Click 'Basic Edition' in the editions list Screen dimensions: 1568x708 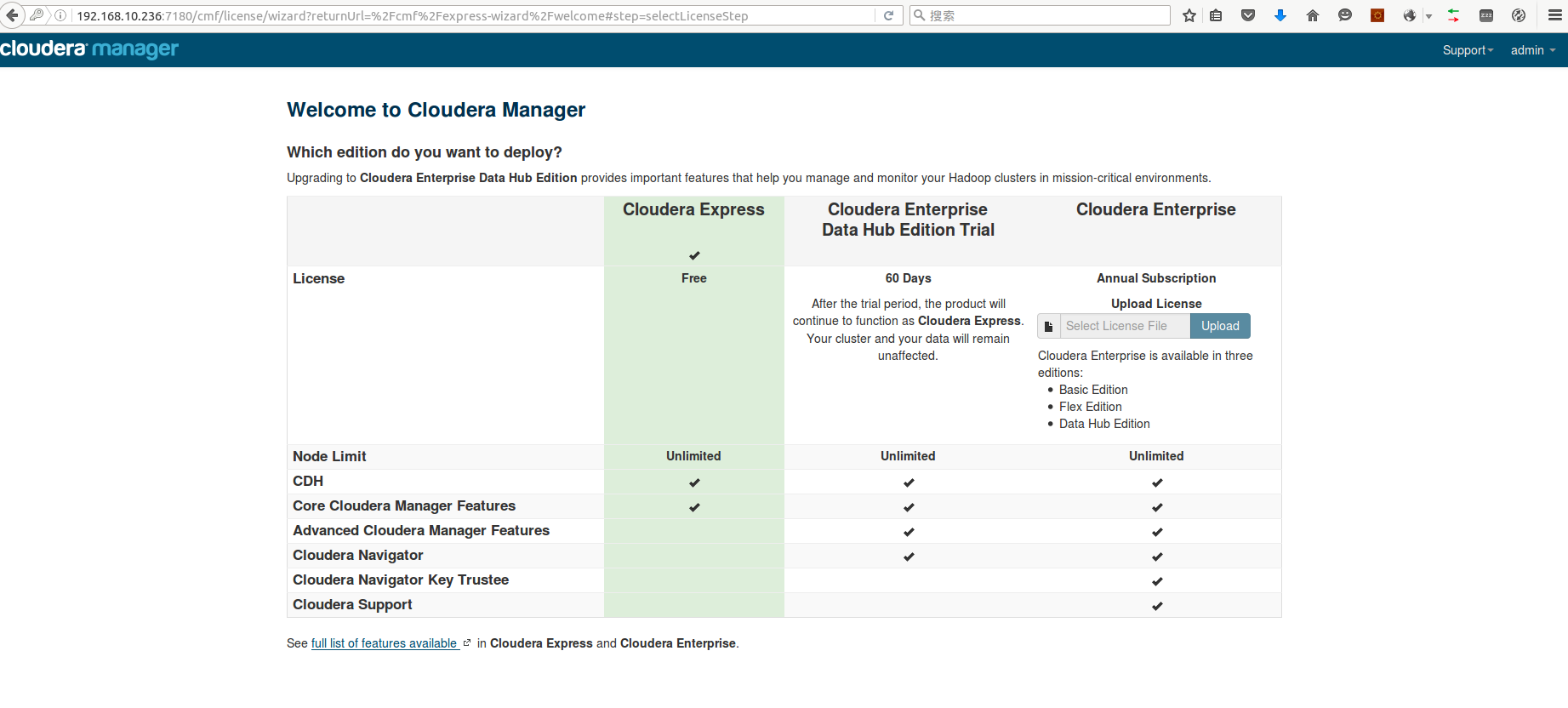[1093, 390]
